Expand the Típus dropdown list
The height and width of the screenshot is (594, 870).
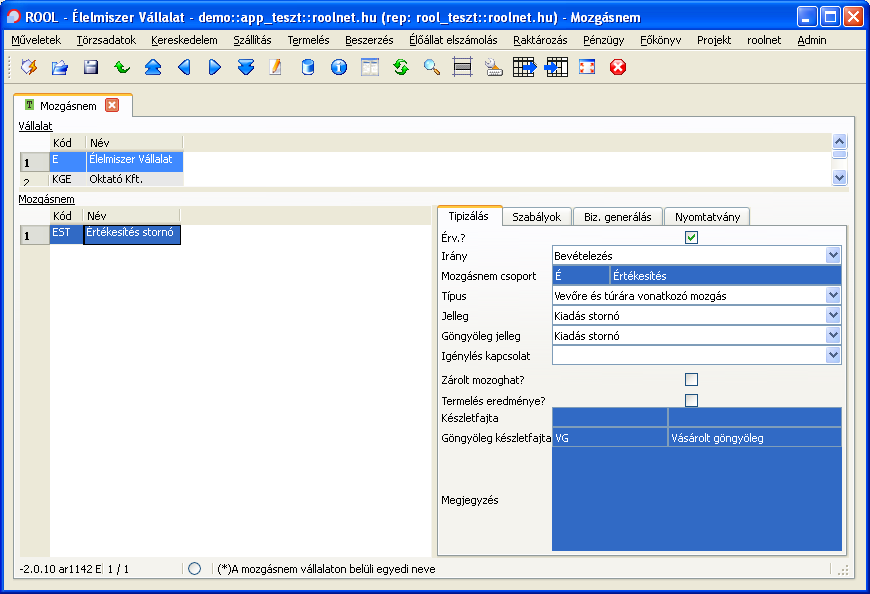tap(833, 296)
